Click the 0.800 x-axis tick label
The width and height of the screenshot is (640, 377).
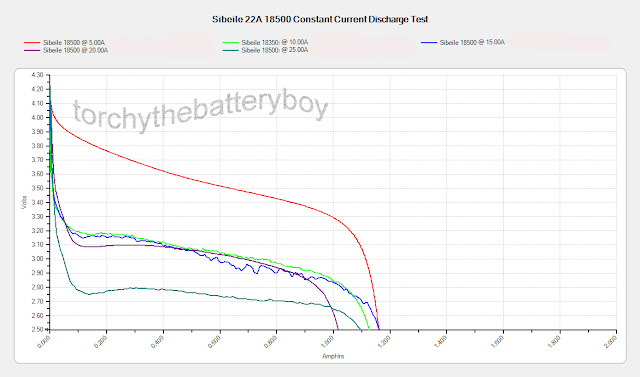tap(271, 342)
